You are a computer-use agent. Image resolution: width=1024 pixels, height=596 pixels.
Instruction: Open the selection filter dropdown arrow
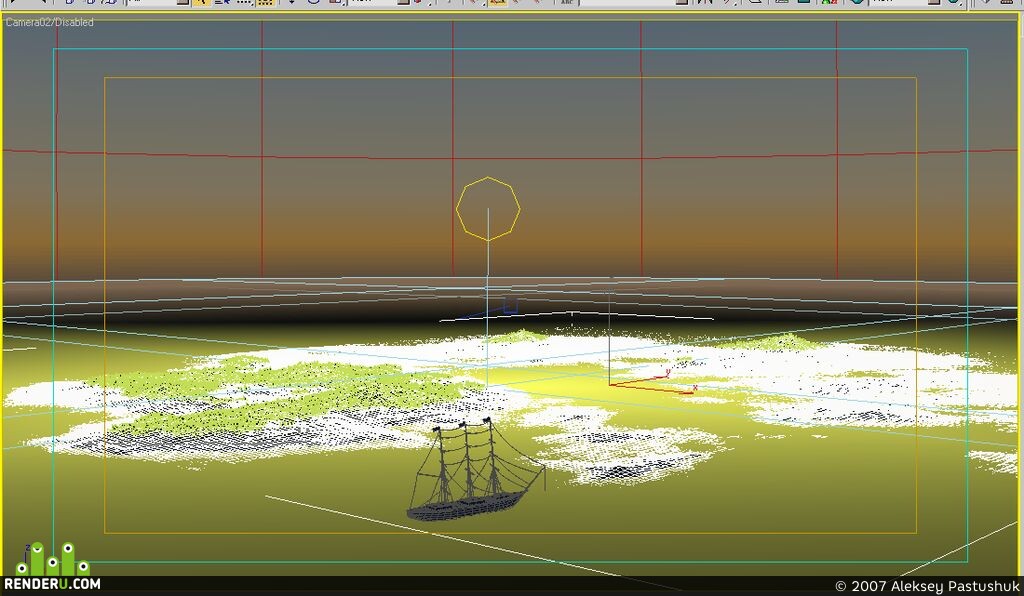(x=183, y=3)
